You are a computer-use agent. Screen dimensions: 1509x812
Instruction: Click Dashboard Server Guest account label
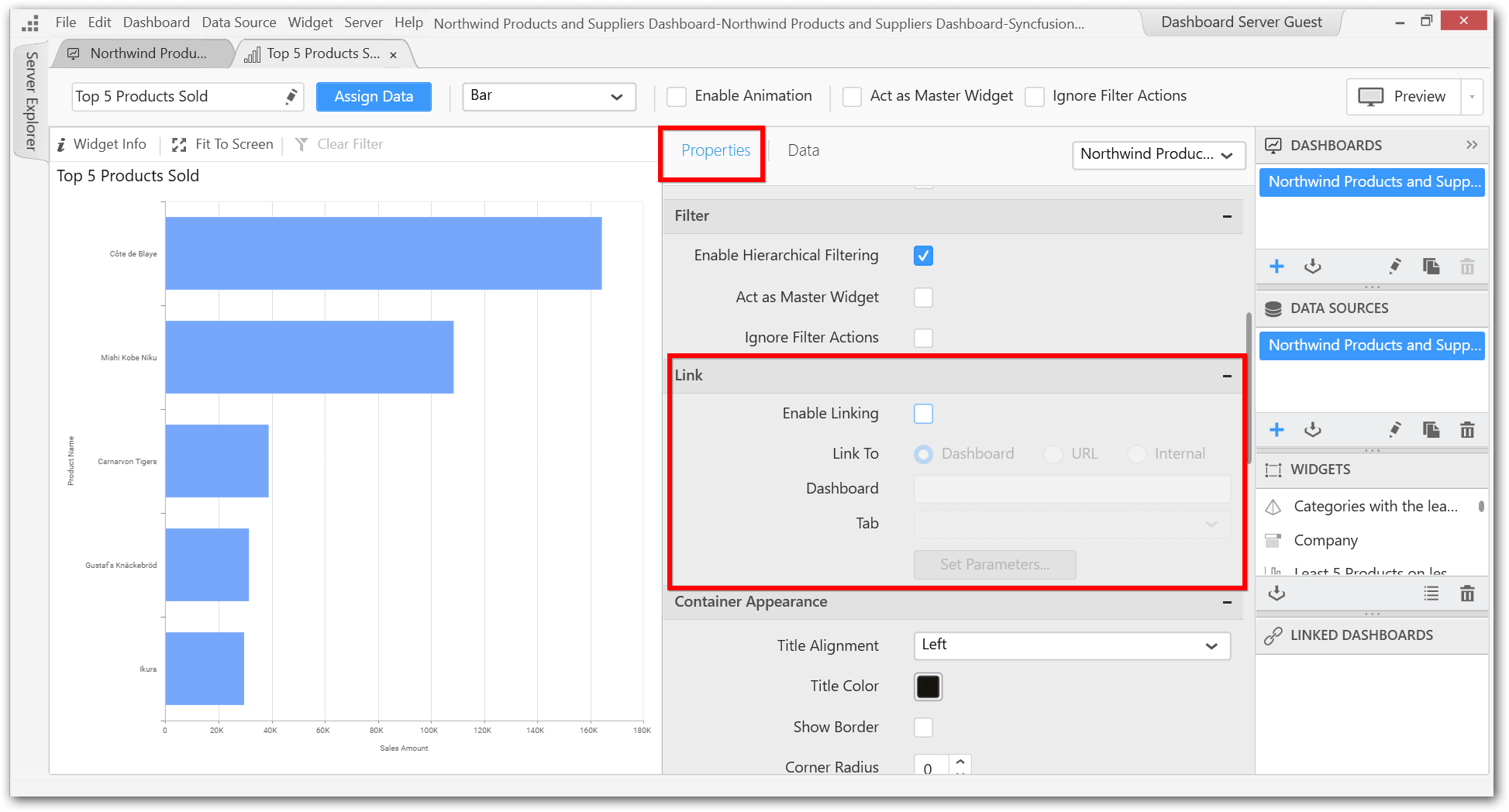1242,22
